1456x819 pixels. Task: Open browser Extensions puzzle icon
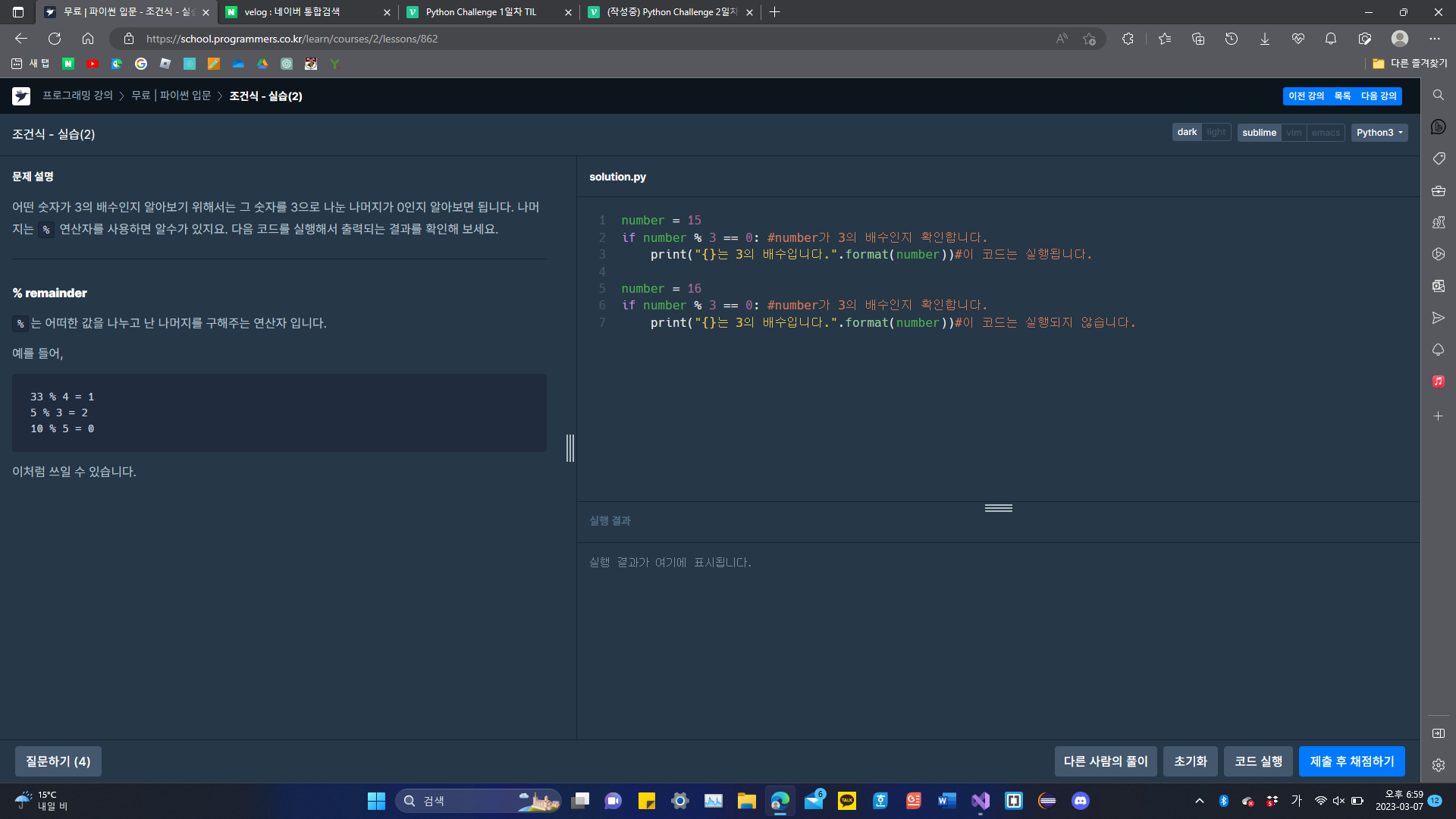click(1128, 39)
